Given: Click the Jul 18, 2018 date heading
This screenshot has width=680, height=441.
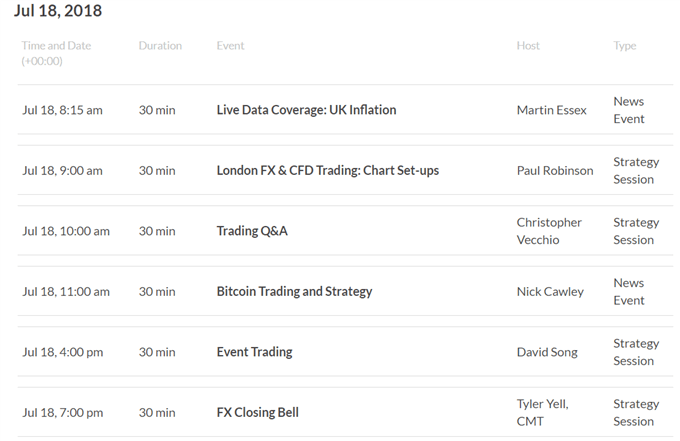Looking at the screenshot, I should pos(58,11).
